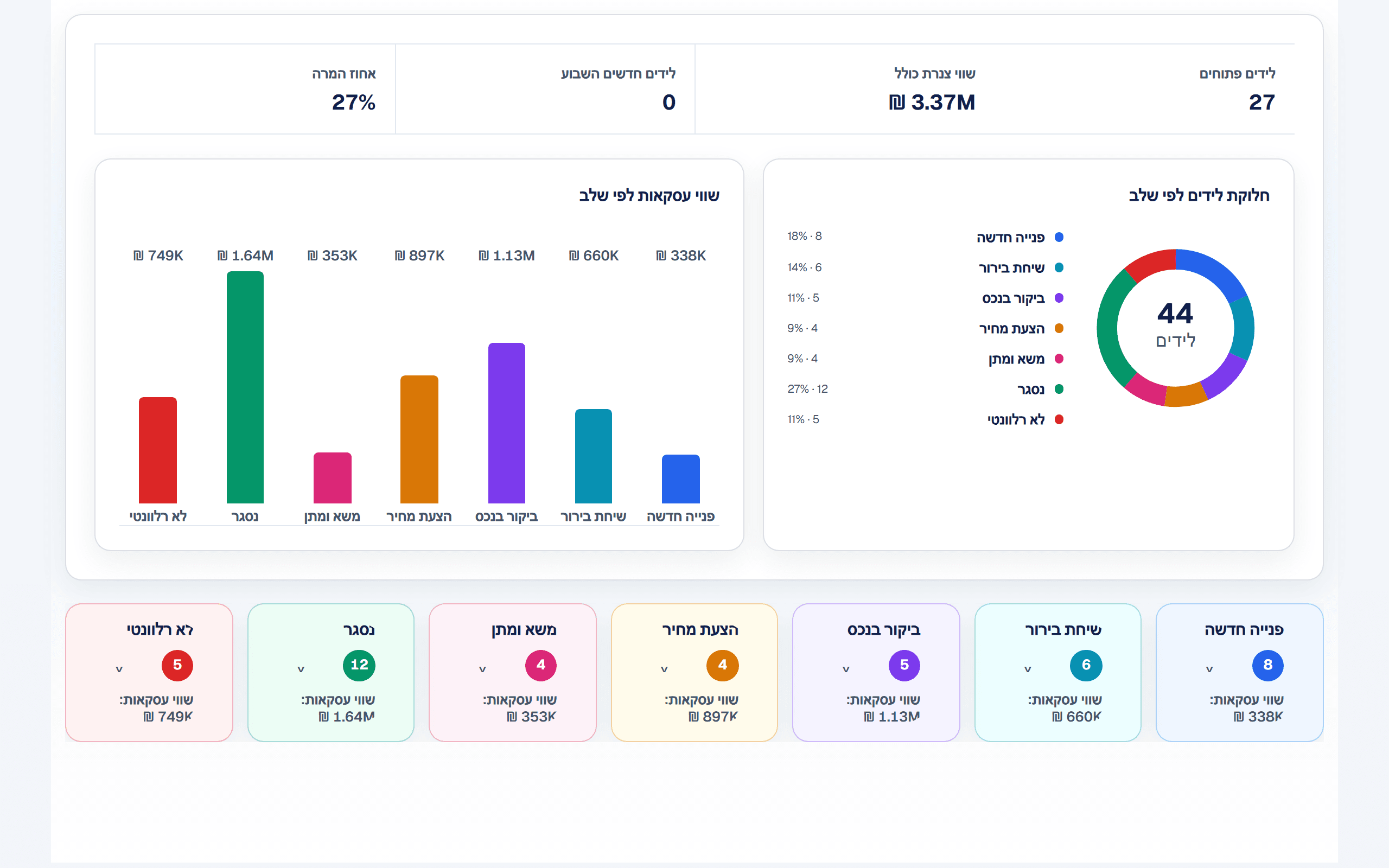Viewport: 1389px width, 868px height.
Task: Expand the הצעת מחיר stage card chevron
Action: click(664, 669)
